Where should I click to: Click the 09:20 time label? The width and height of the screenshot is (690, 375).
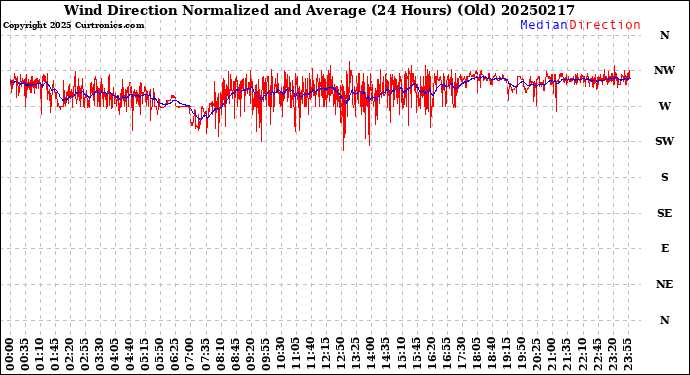click(250, 355)
